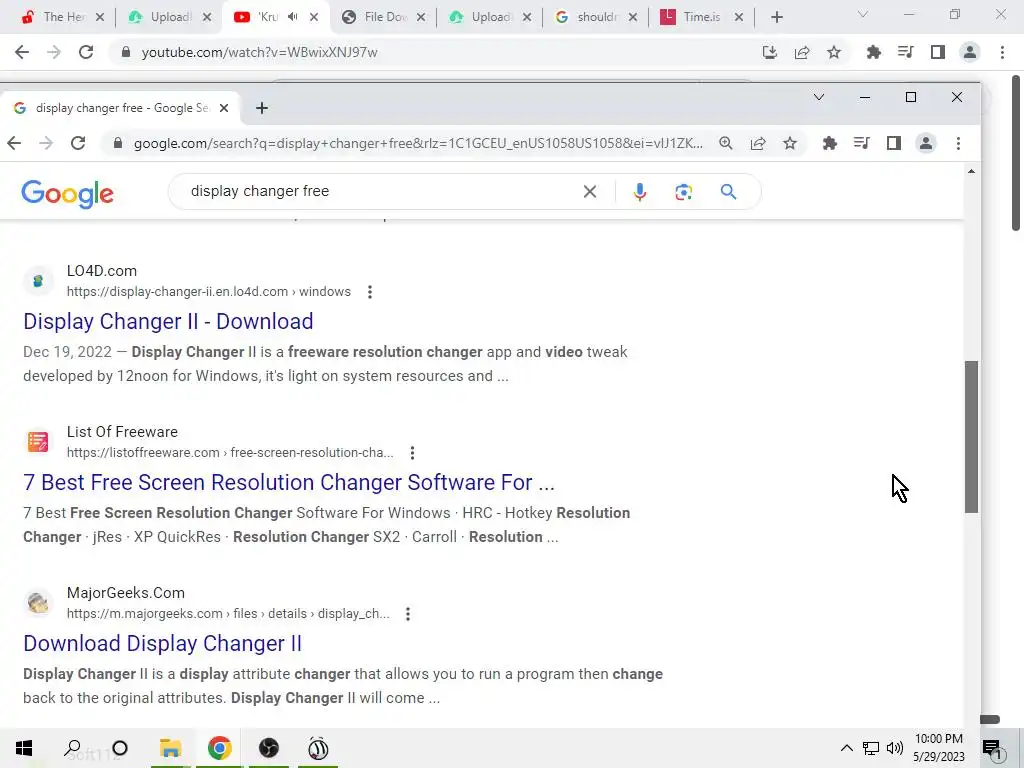
Task: Open Extensions puzzle icon in front window
Action: 829,143
